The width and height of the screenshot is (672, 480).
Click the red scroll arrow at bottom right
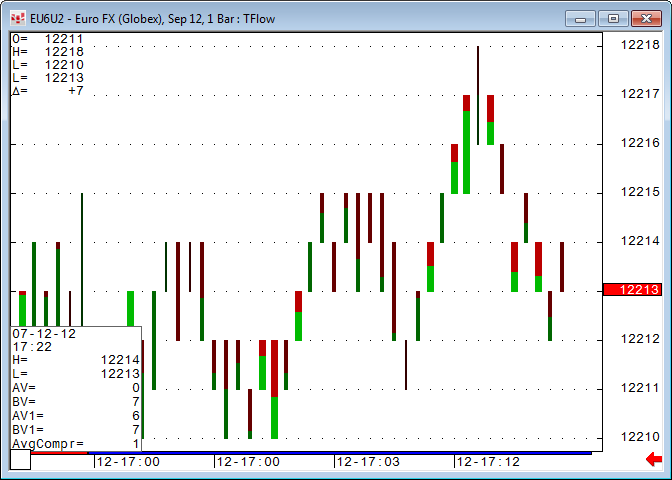click(x=655, y=459)
